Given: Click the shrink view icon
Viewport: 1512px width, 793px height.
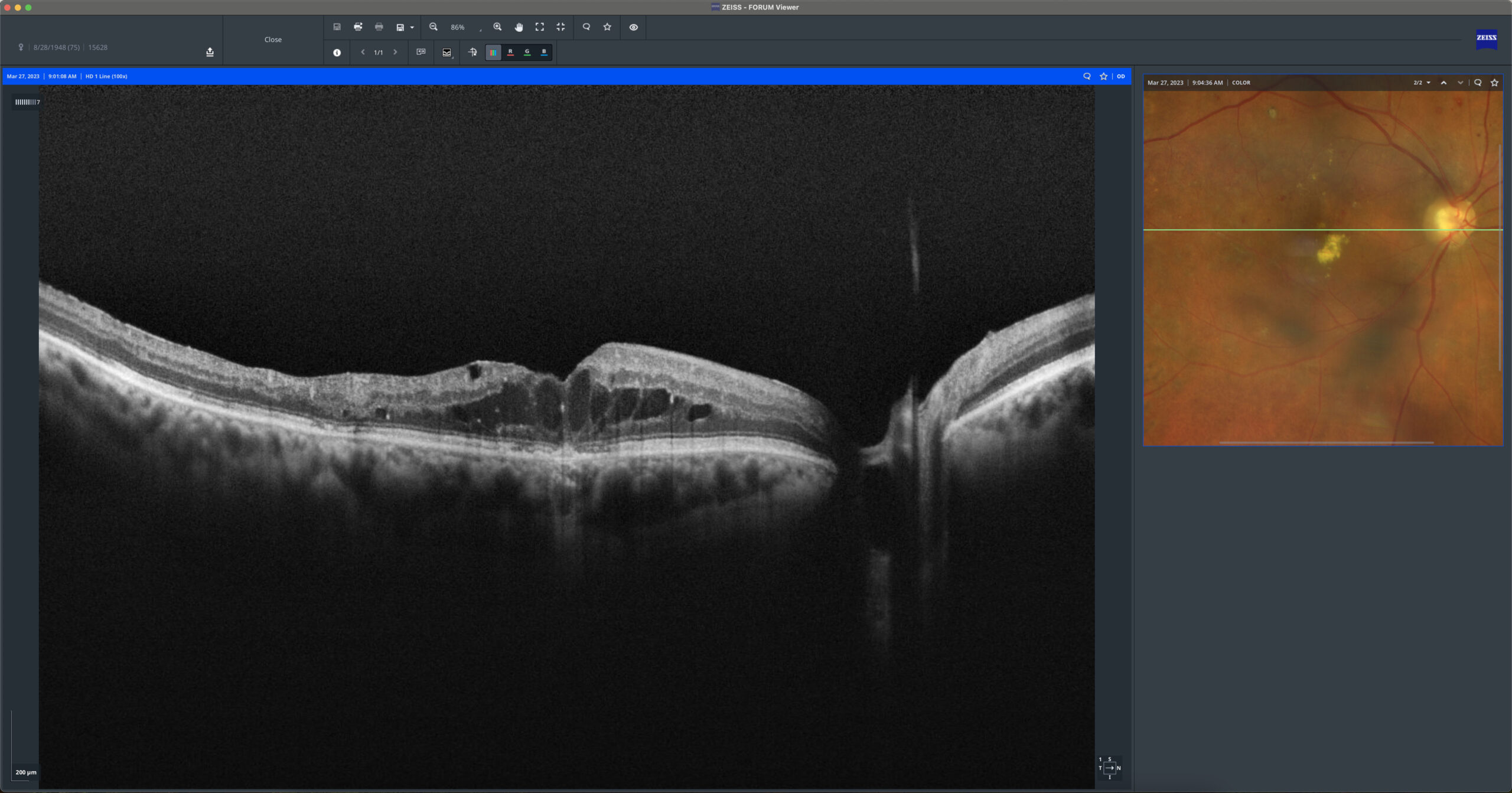Looking at the screenshot, I should [x=561, y=27].
